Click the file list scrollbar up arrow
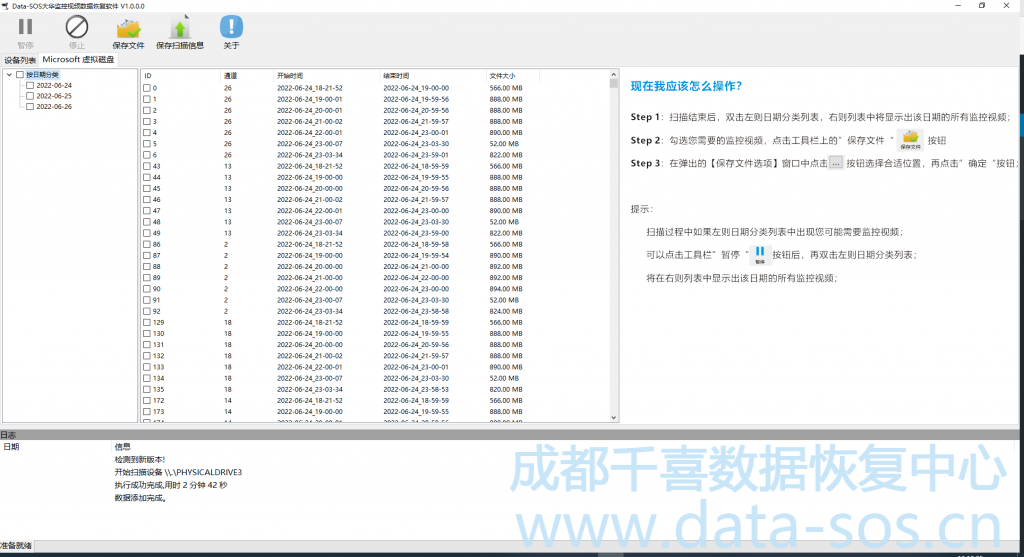This screenshot has width=1024, height=557. click(614, 74)
